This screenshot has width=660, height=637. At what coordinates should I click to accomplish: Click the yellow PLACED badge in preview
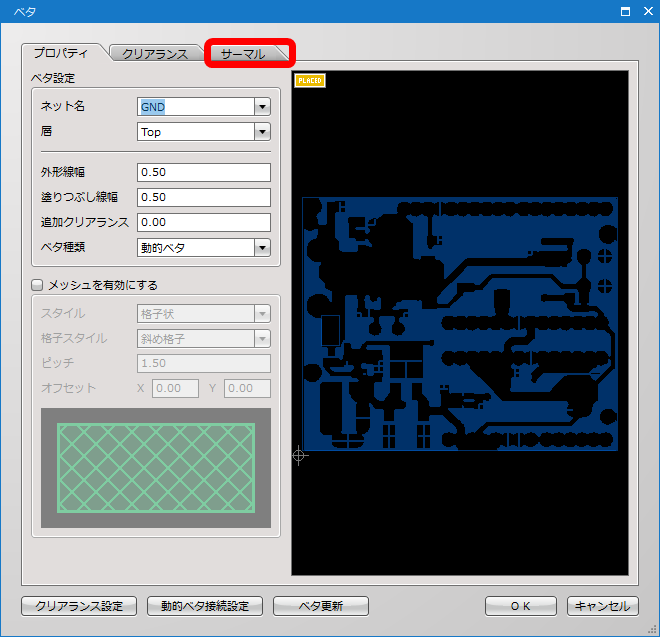[x=310, y=80]
